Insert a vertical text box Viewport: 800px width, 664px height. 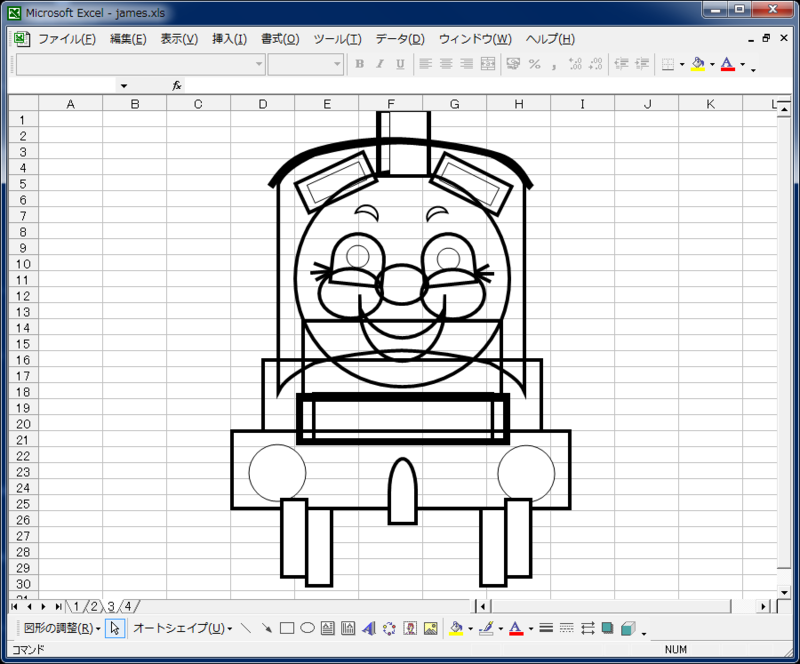pos(348,628)
